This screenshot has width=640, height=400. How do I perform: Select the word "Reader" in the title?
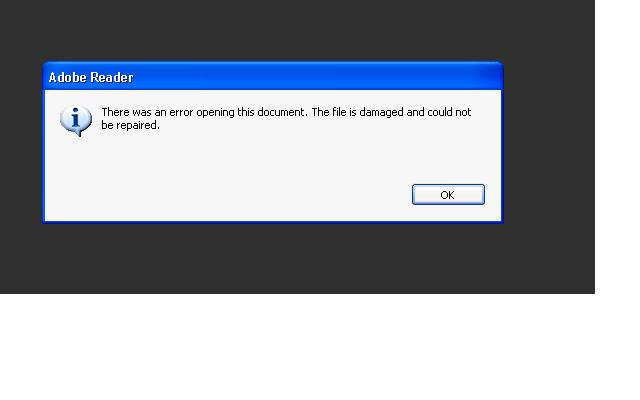click(x=112, y=77)
